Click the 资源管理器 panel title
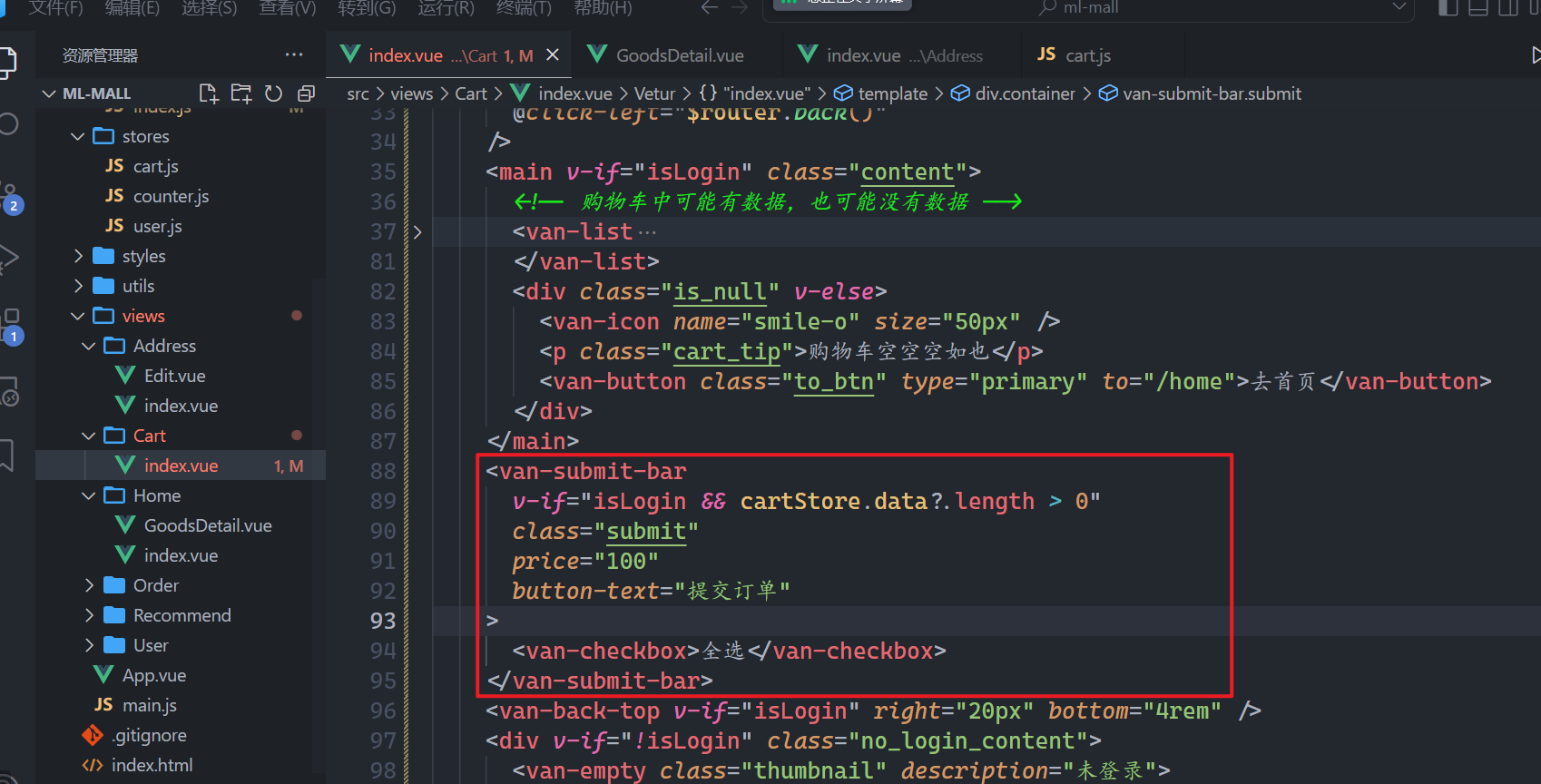Image resolution: width=1541 pixels, height=784 pixels. click(100, 55)
